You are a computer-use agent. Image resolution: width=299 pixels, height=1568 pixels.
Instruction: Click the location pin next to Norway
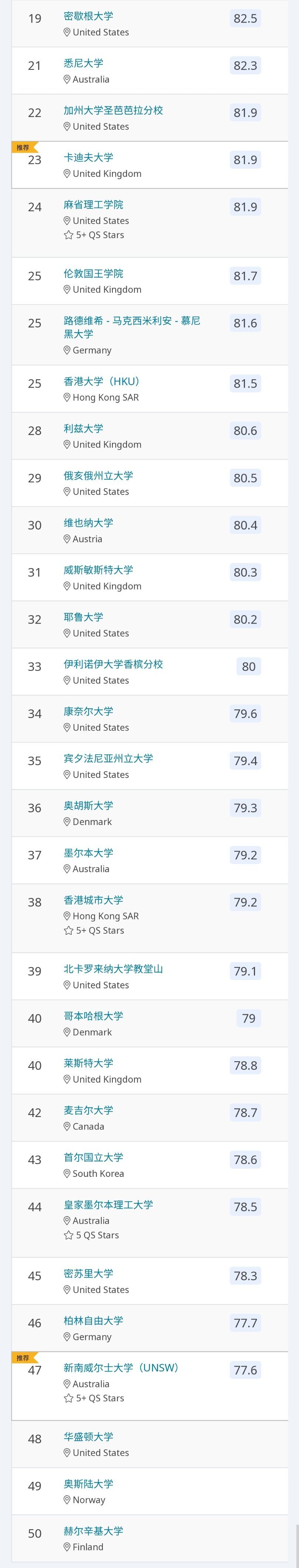(x=67, y=1500)
